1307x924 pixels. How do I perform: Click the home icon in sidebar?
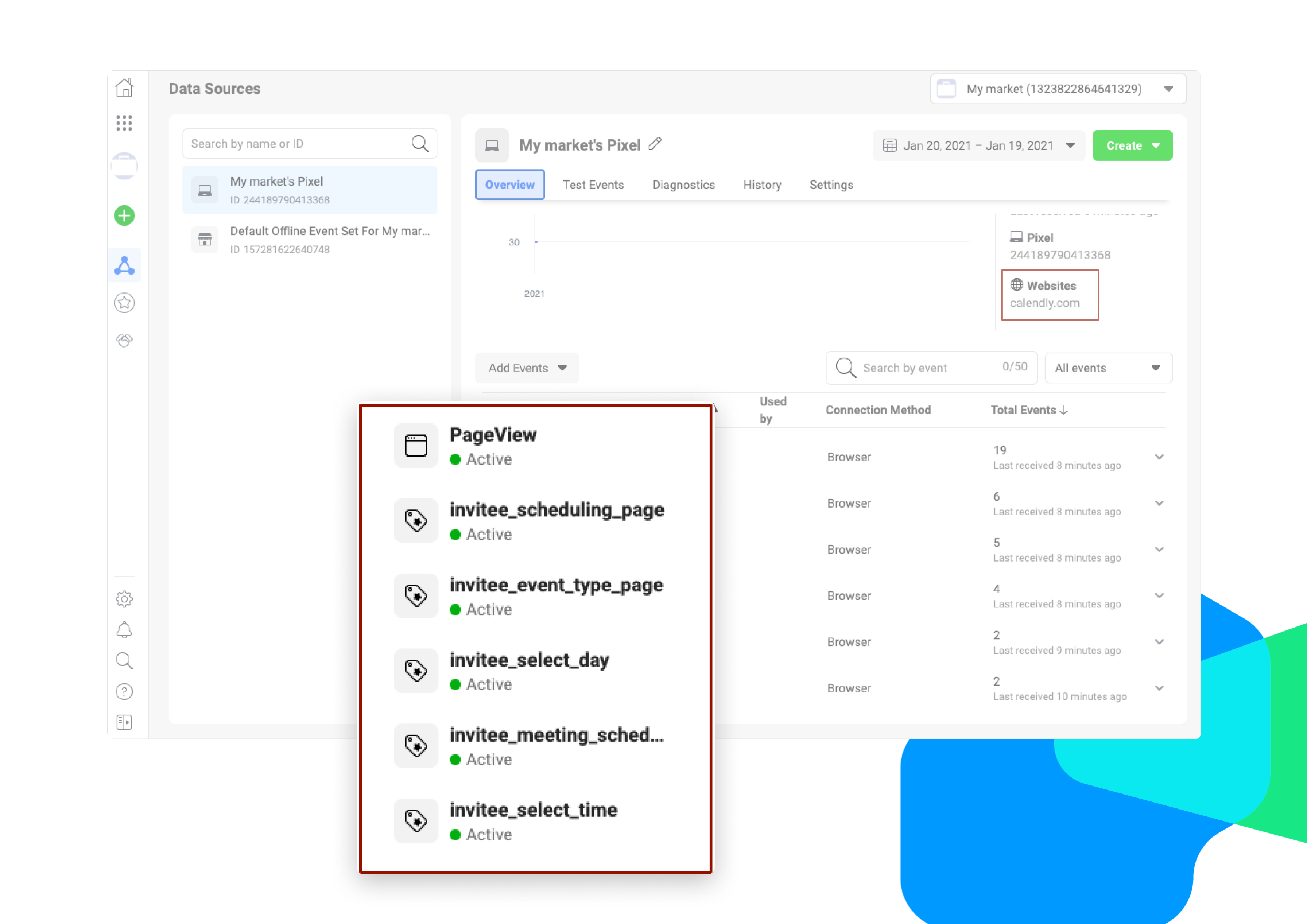(x=124, y=88)
